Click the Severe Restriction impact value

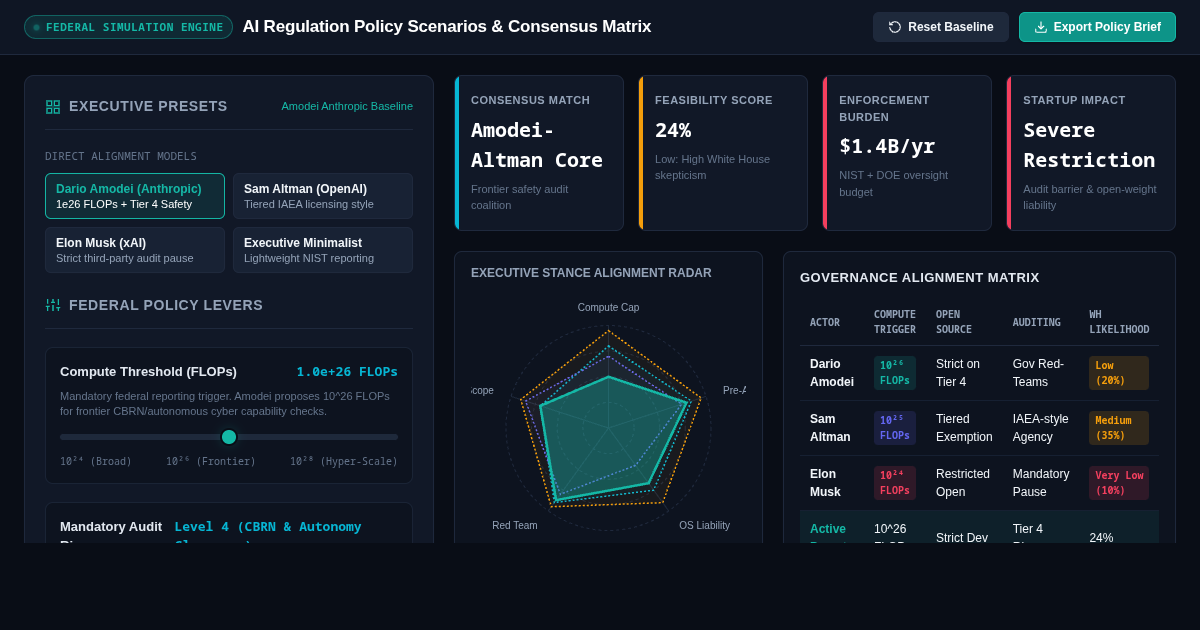click(x=1089, y=145)
